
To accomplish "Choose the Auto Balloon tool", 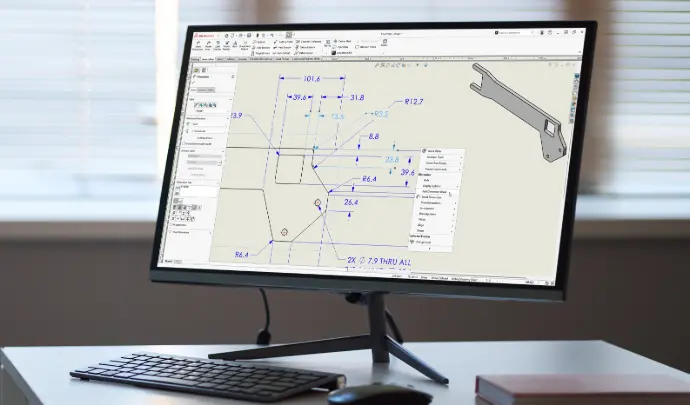I will [x=261, y=48].
